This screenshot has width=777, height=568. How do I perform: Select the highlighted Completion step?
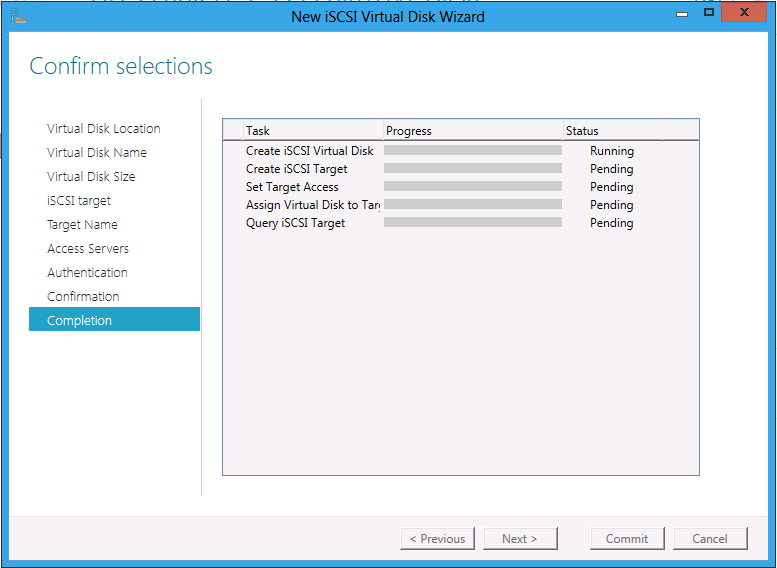(114, 319)
